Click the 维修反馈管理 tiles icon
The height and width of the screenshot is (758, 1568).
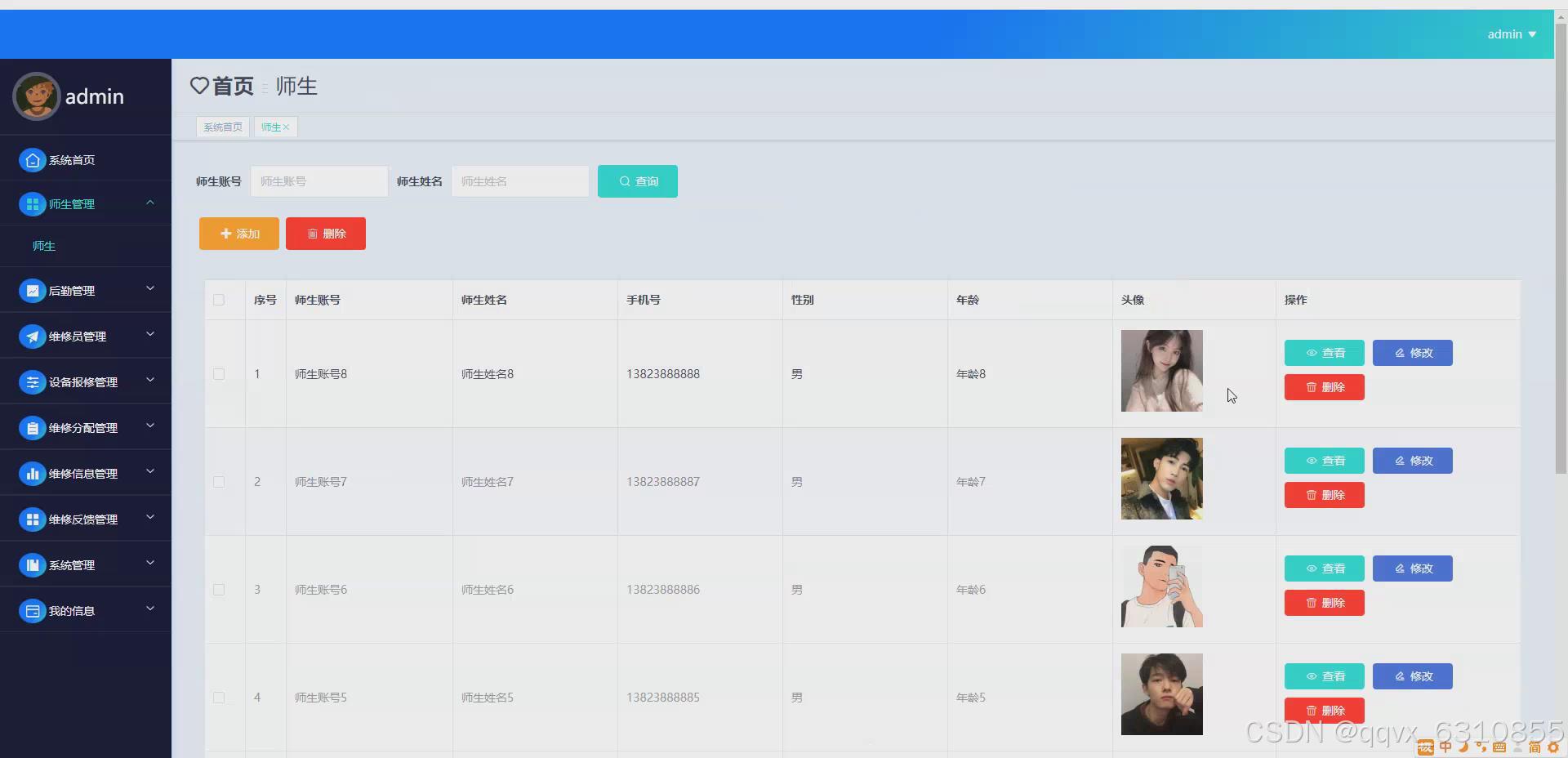[x=32, y=519]
